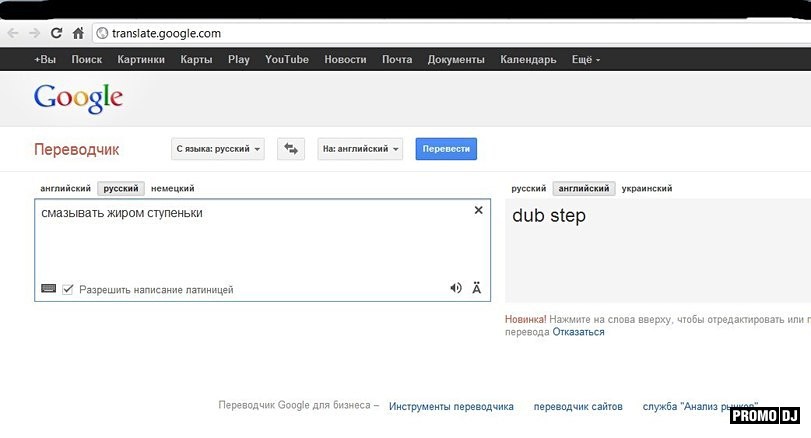
Task: Click the browser forward arrow
Action: [x=35, y=34]
